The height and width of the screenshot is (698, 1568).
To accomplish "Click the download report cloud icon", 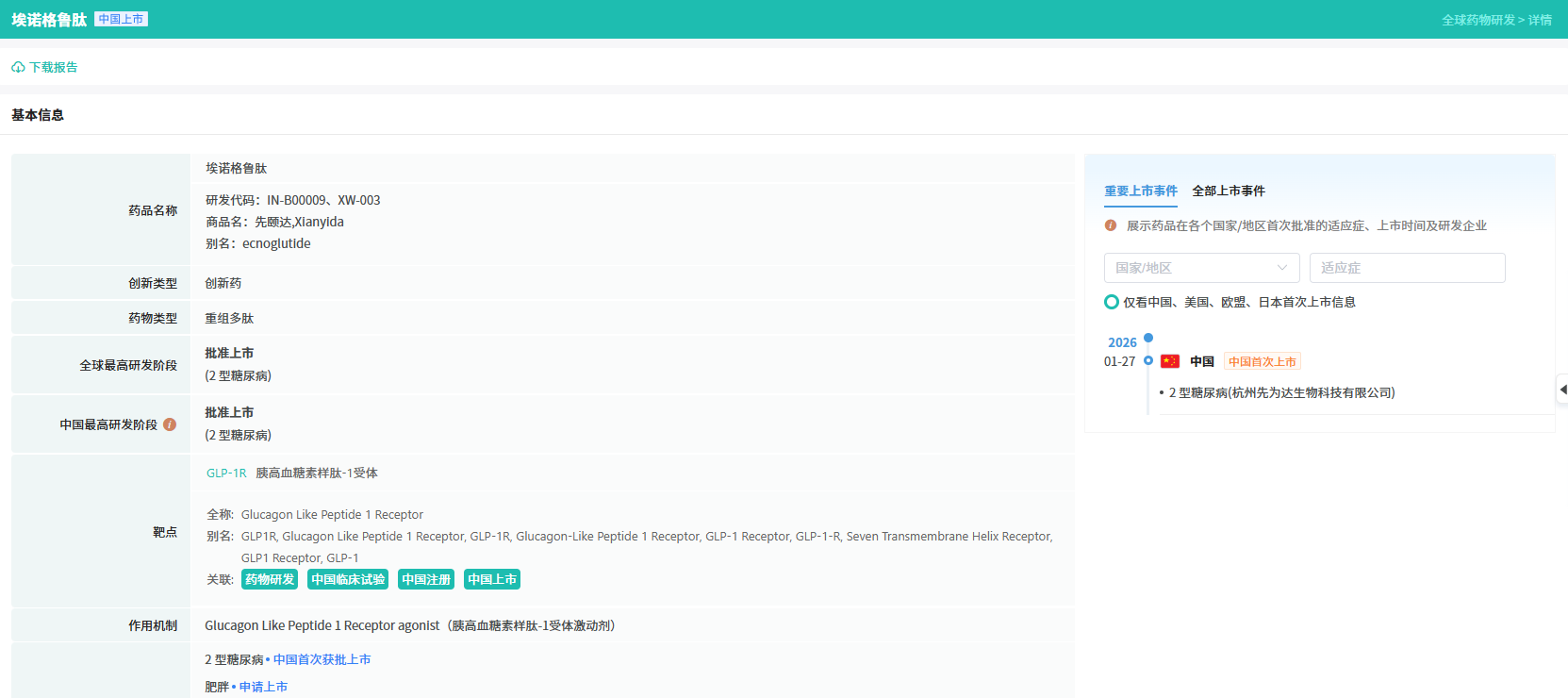I will click(x=18, y=68).
